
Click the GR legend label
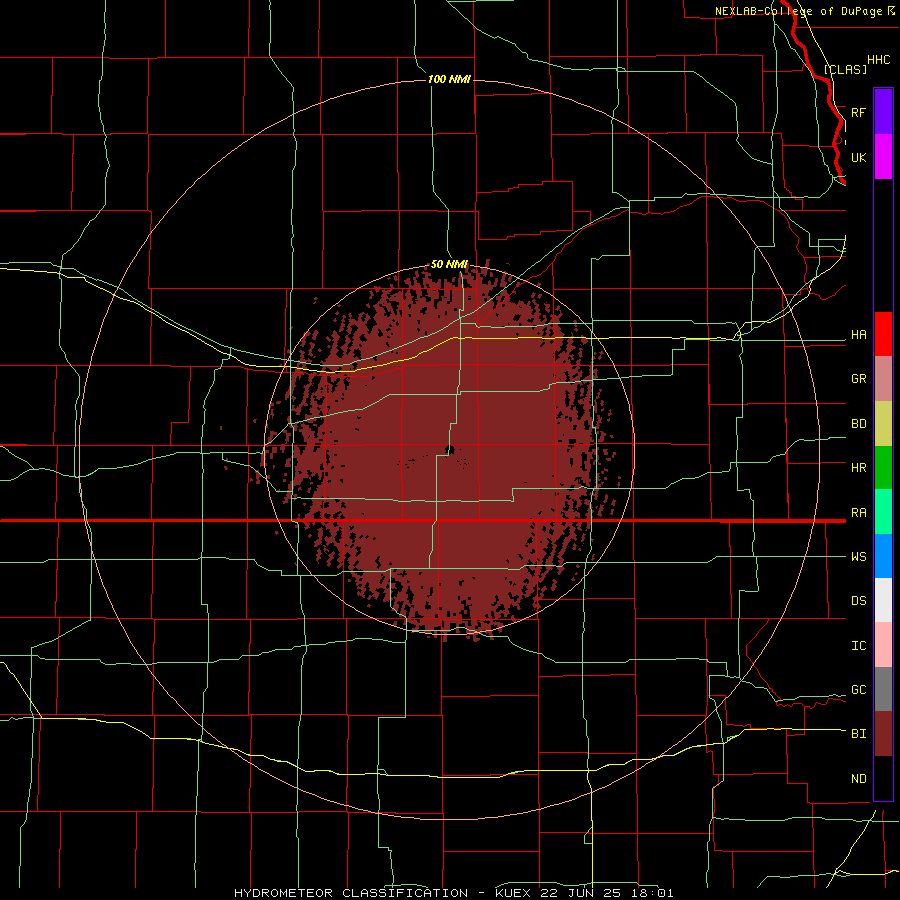[858, 379]
